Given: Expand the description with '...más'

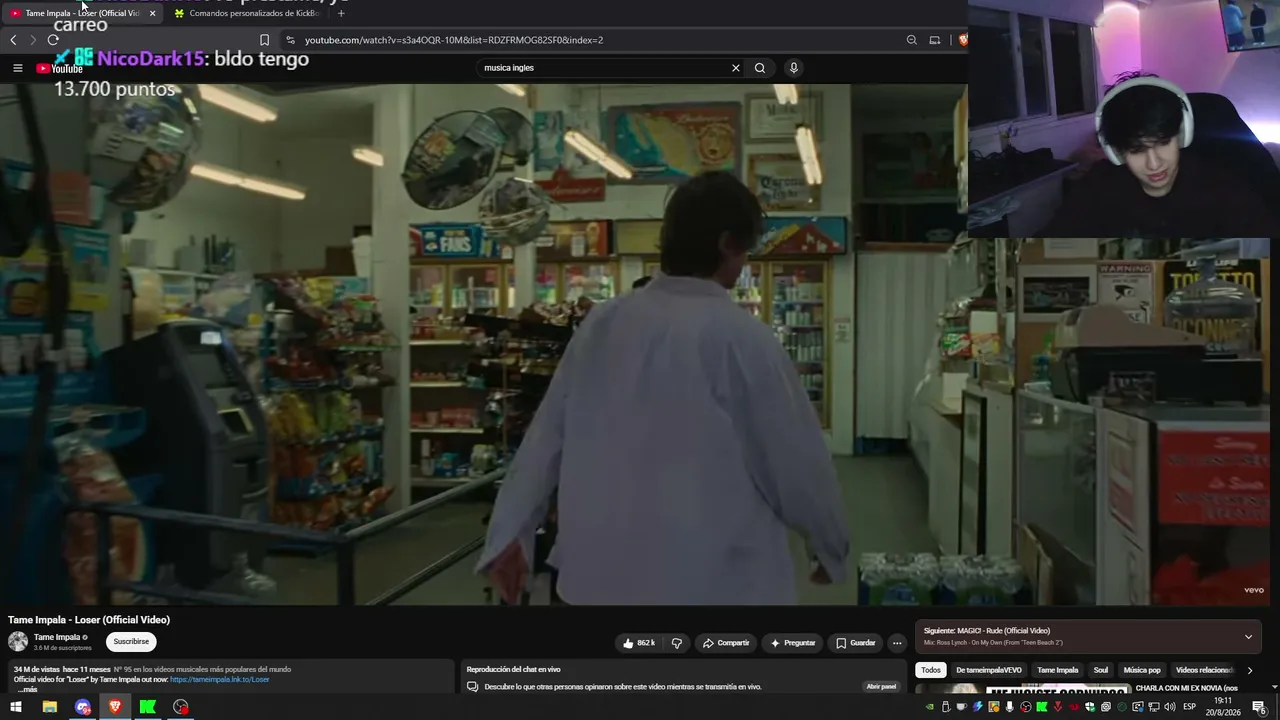Looking at the screenshot, I should (27, 689).
